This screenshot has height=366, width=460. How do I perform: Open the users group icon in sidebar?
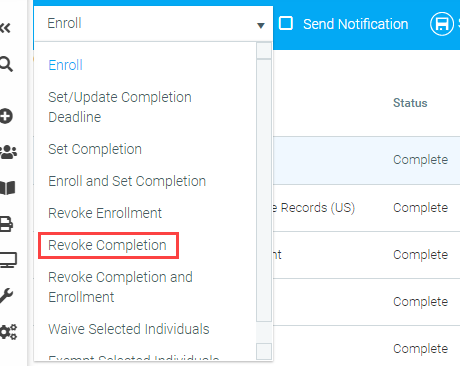(x=8, y=152)
